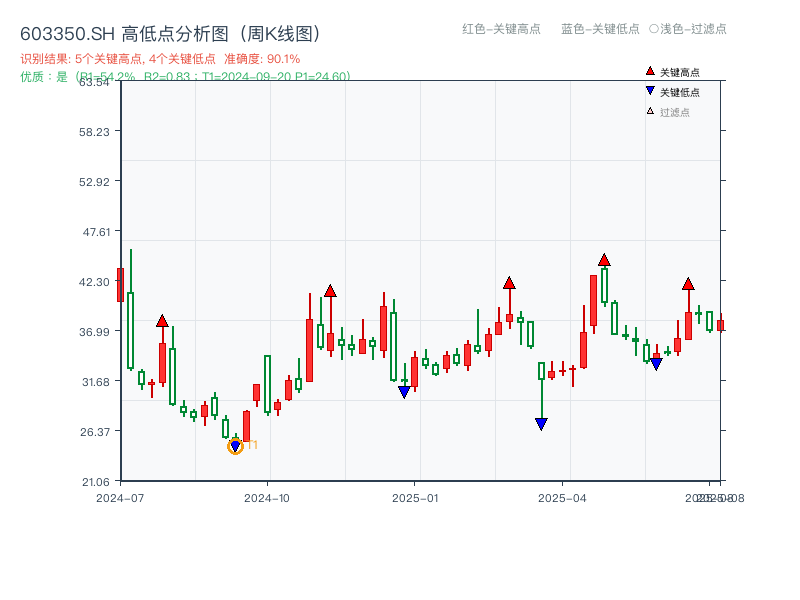The height and width of the screenshot is (600, 800).
Task: Click the small blue key-low triangle near June 2025
Action: tap(655, 365)
